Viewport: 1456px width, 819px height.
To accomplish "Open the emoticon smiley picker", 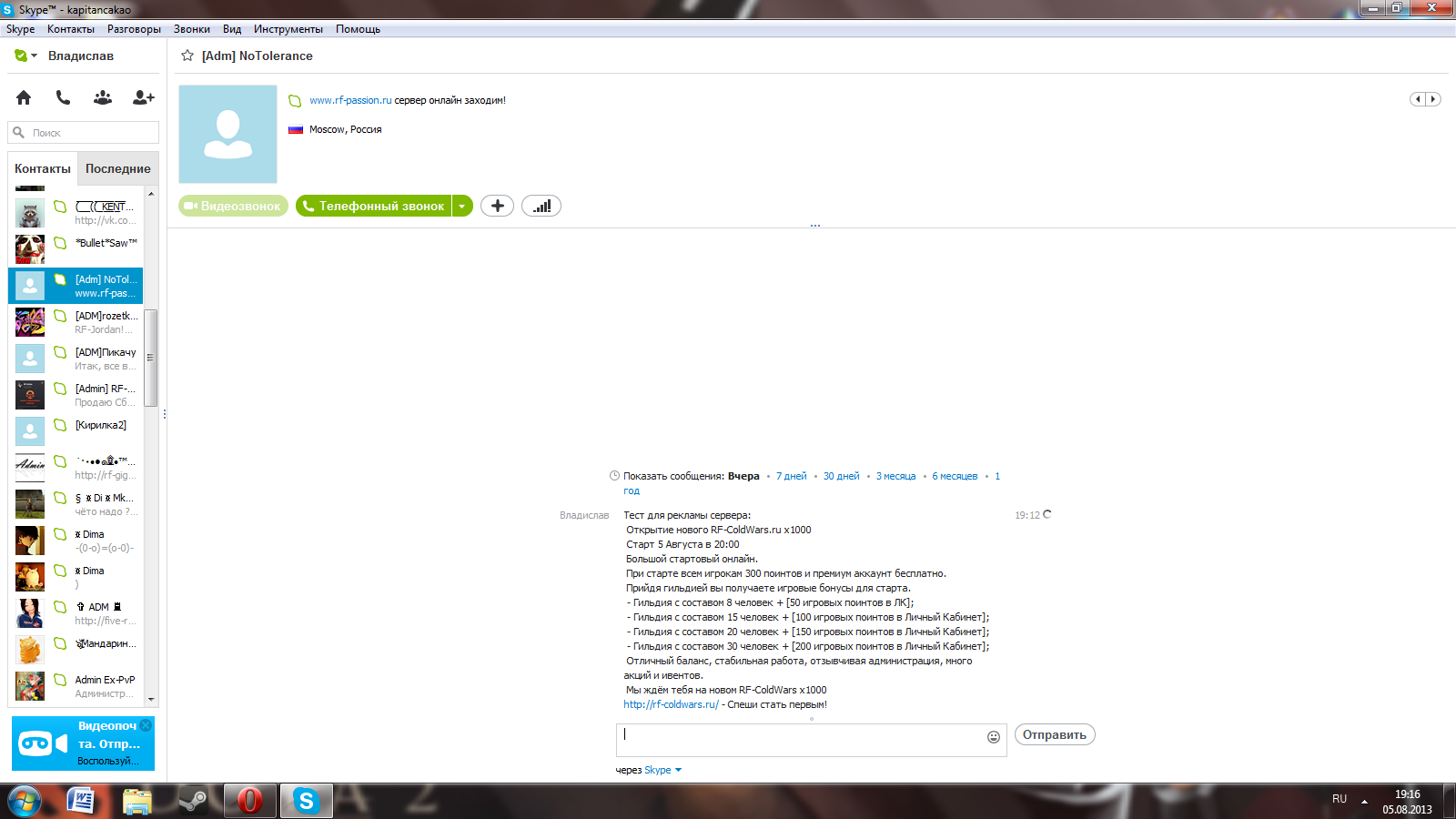I will 994,737.
